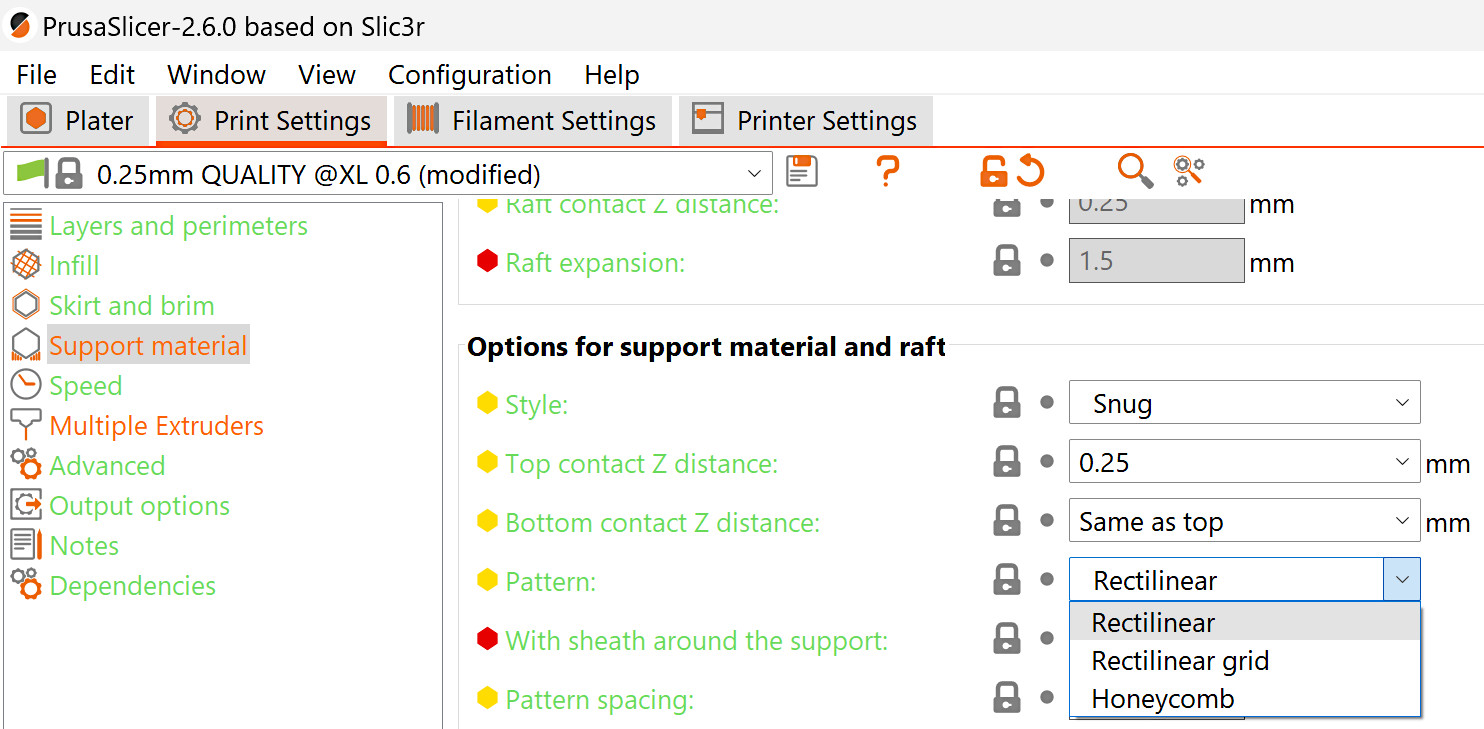
Task: Click lock icon next to Raft expansion
Action: pos(1006,262)
